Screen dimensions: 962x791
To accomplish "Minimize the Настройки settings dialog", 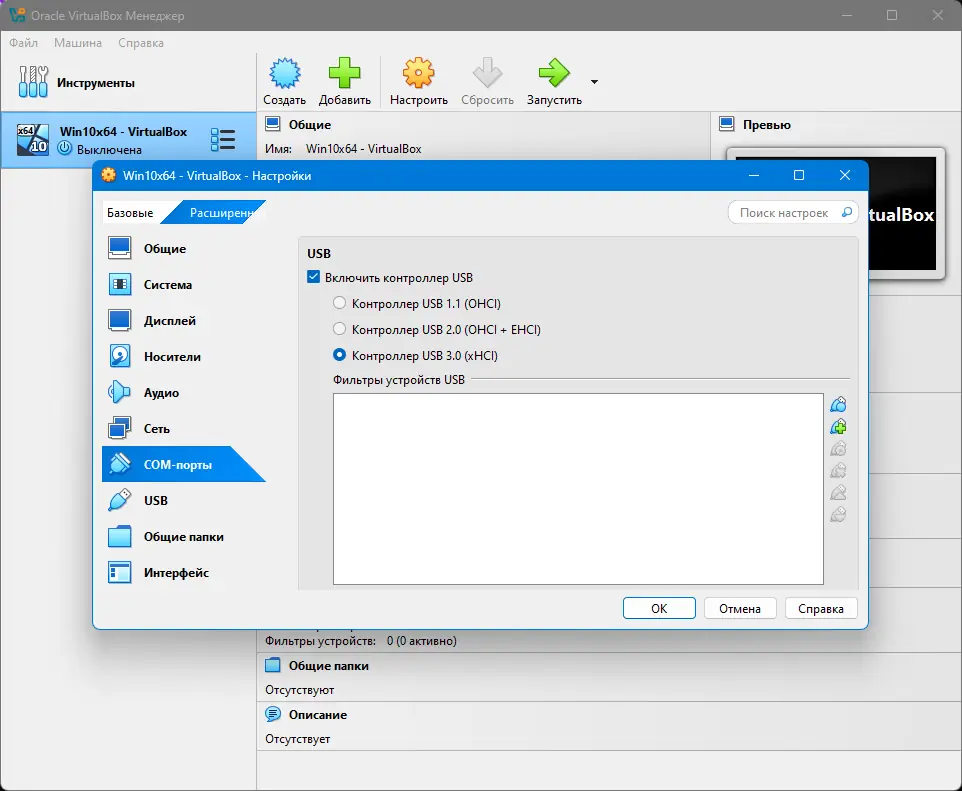I will pyautogui.click(x=754, y=175).
